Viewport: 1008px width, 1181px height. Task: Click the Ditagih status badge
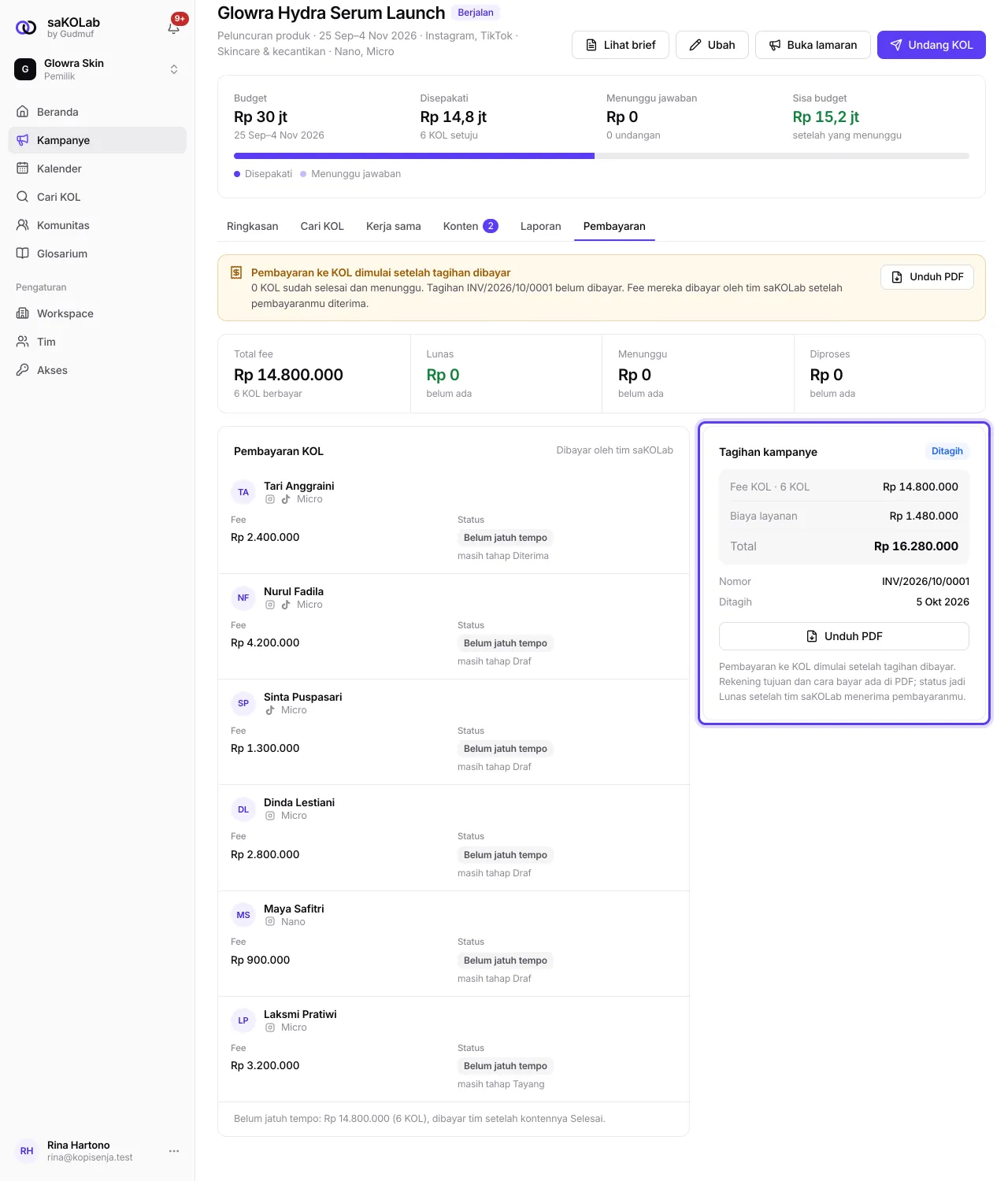click(x=947, y=451)
